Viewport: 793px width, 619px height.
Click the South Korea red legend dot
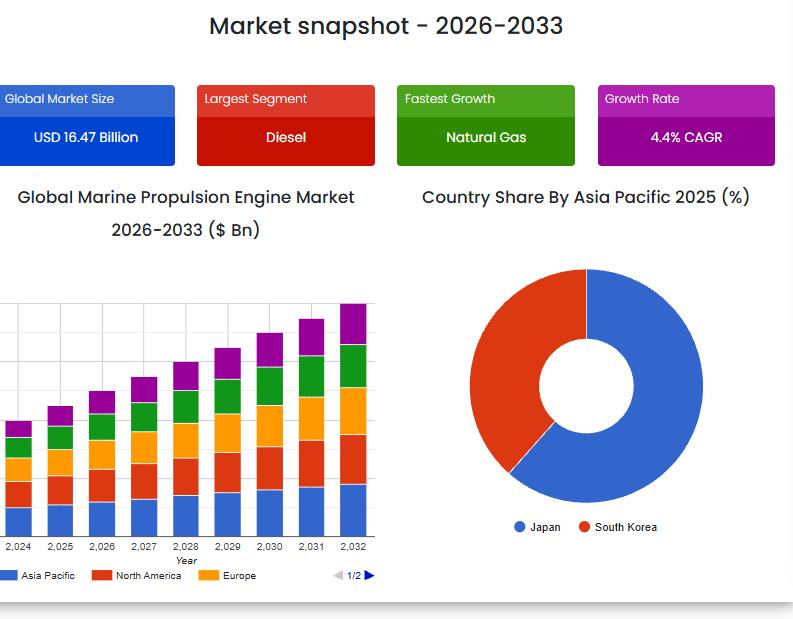pyautogui.click(x=584, y=527)
